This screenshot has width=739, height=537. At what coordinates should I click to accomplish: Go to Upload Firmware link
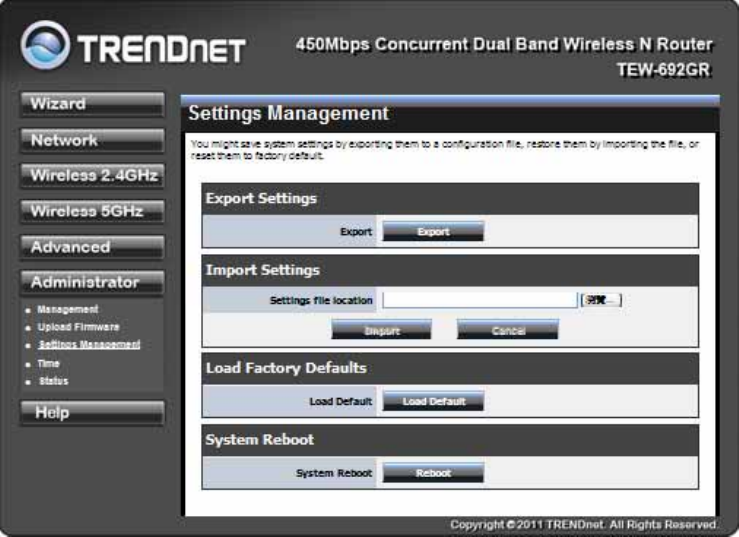78,327
